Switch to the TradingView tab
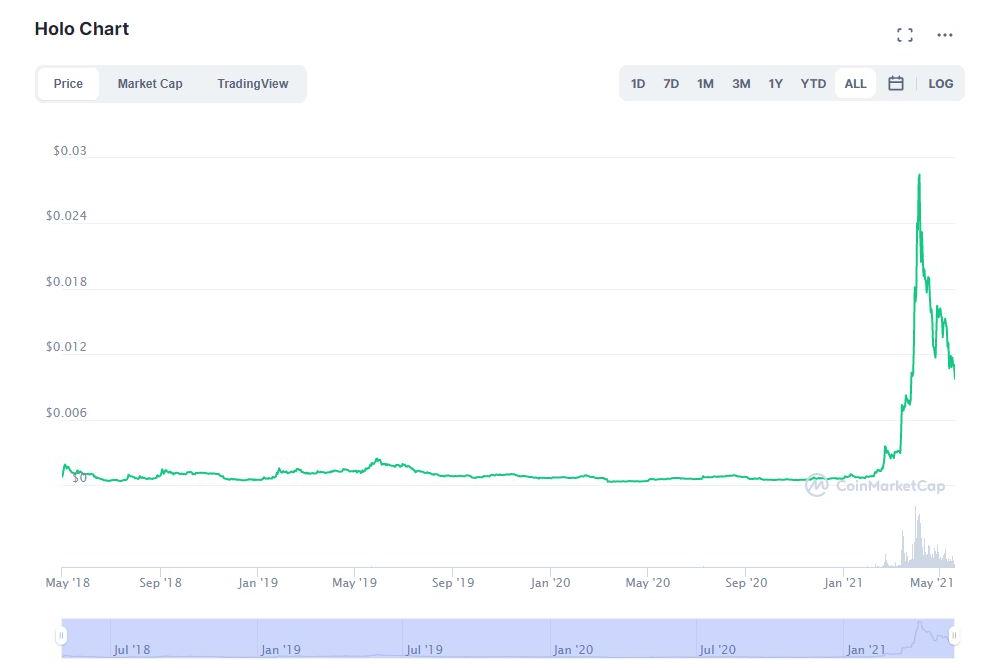The image size is (996, 670). click(x=253, y=83)
